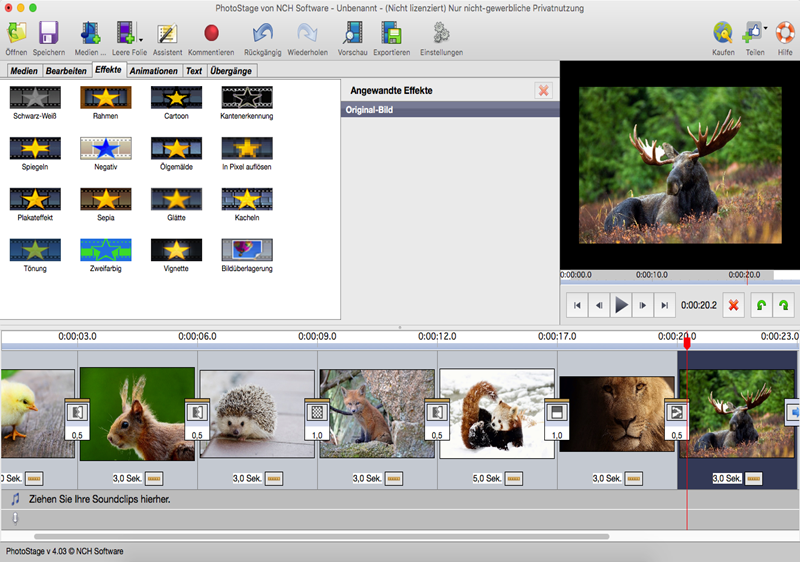Image resolution: width=800 pixels, height=562 pixels.
Task: Select the lion slide thumbnail
Action: coord(617,414)
